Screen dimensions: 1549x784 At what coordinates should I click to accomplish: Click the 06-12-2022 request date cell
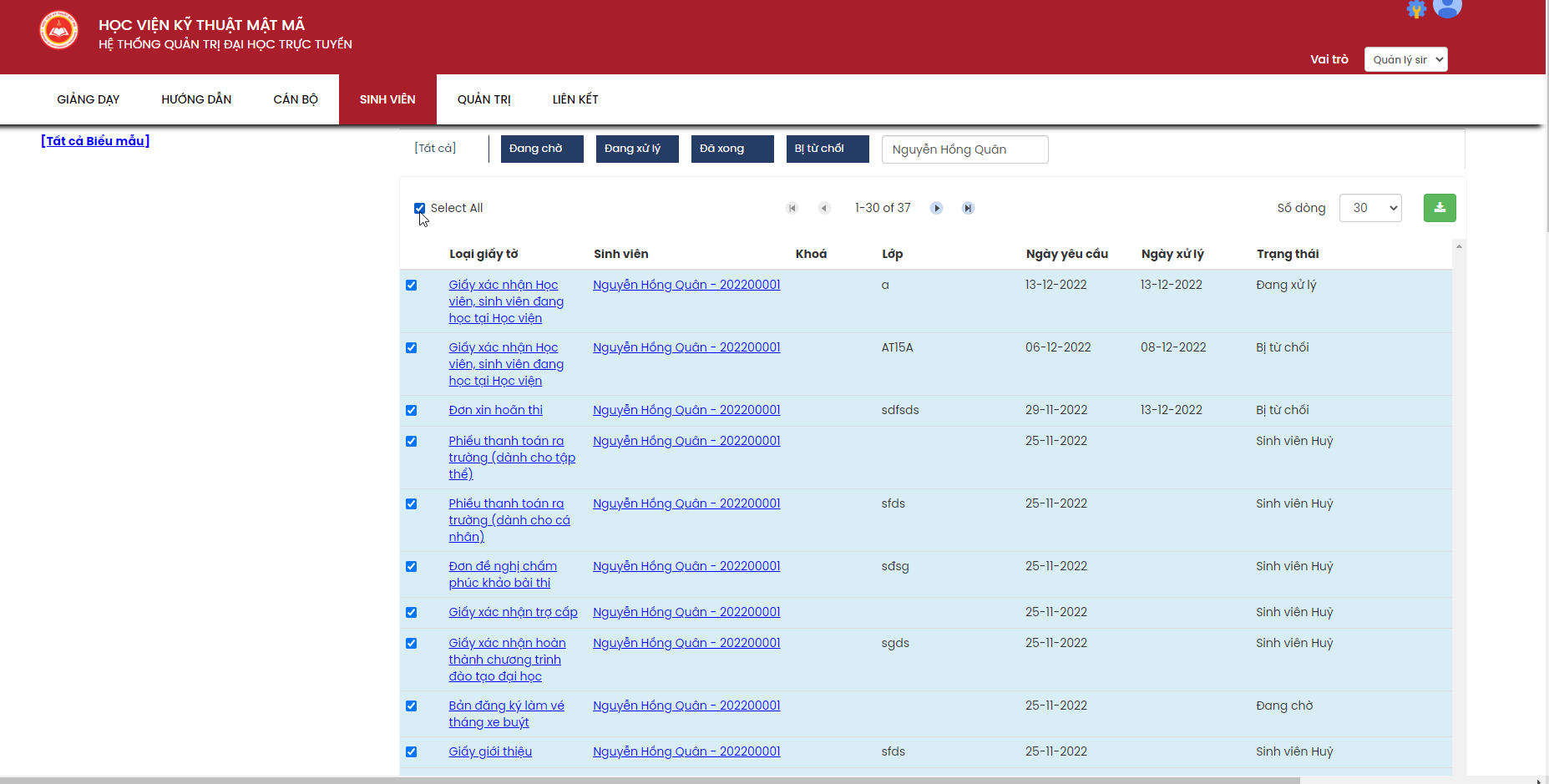[x=1058, y=347]
